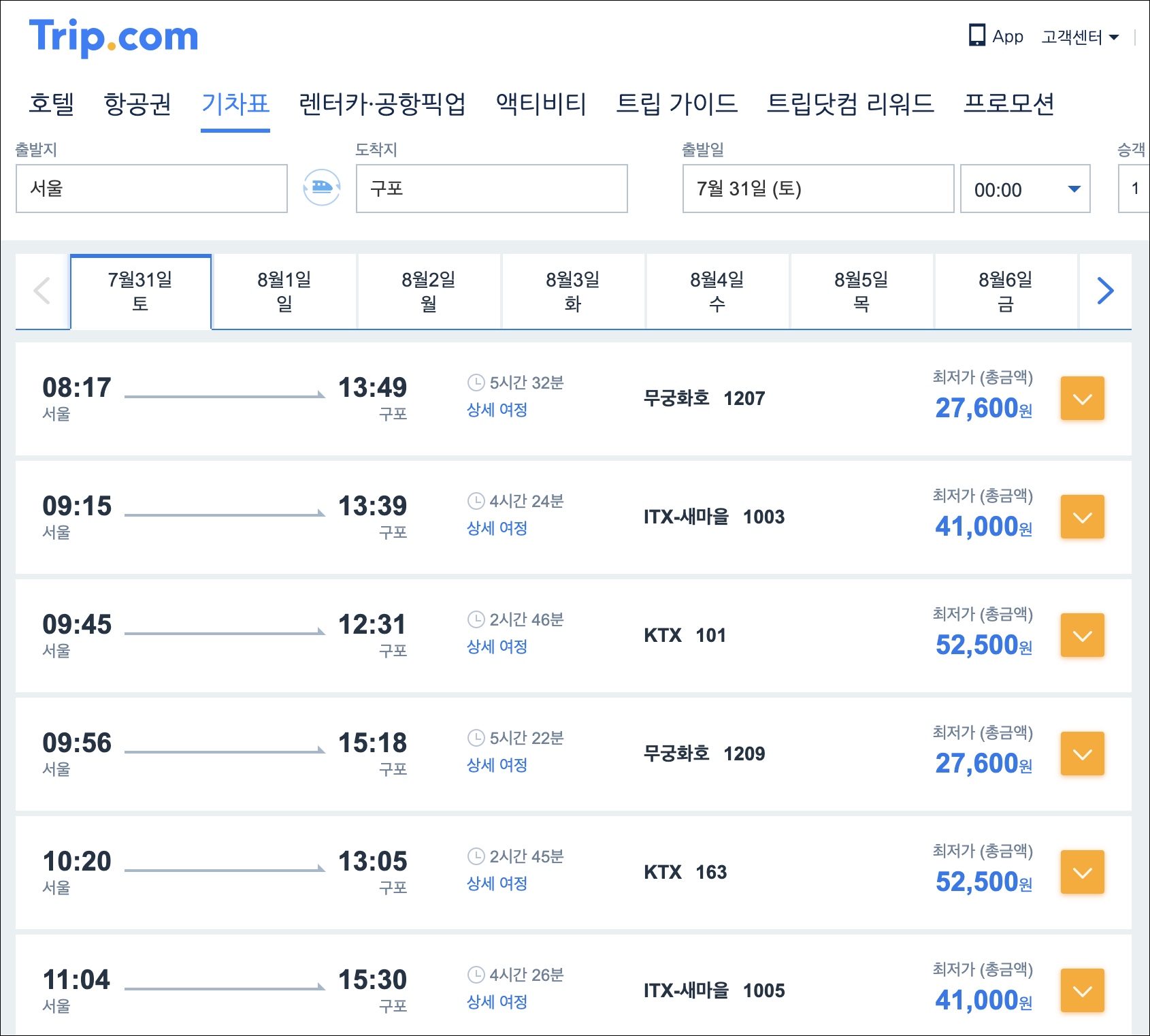
Task: Open 상세 여정 for the 09:56 train
Action: coord(497,765)
